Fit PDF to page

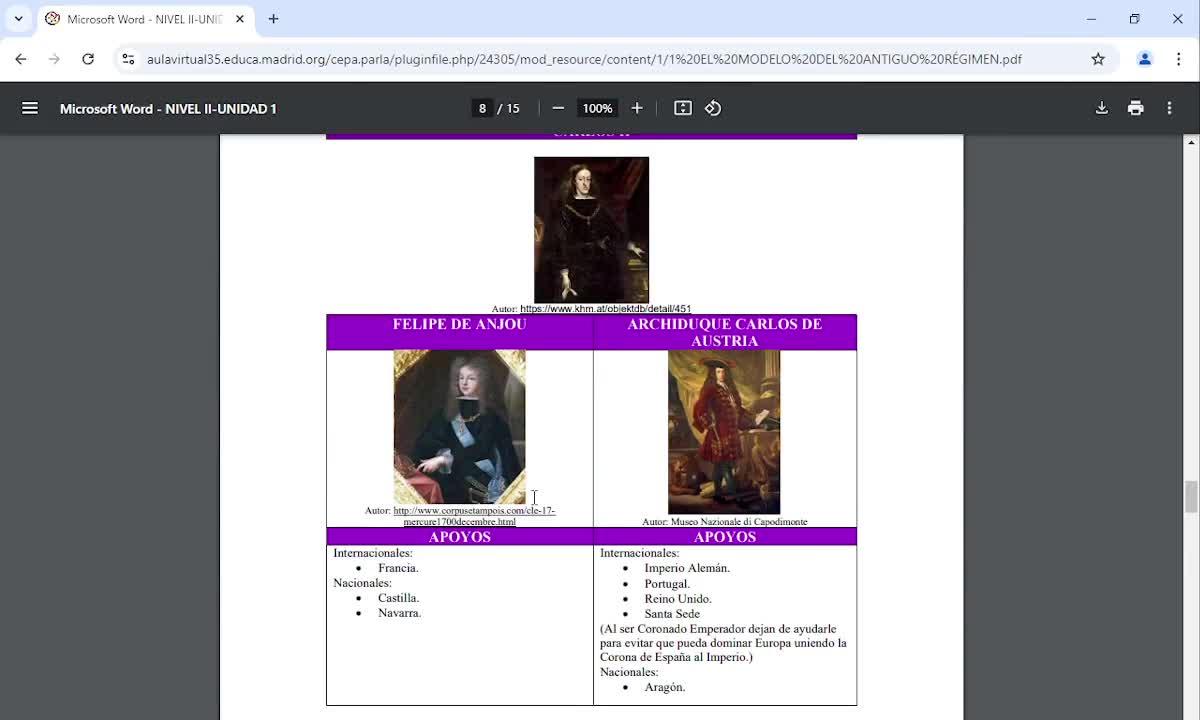click(x=683, y=108)
